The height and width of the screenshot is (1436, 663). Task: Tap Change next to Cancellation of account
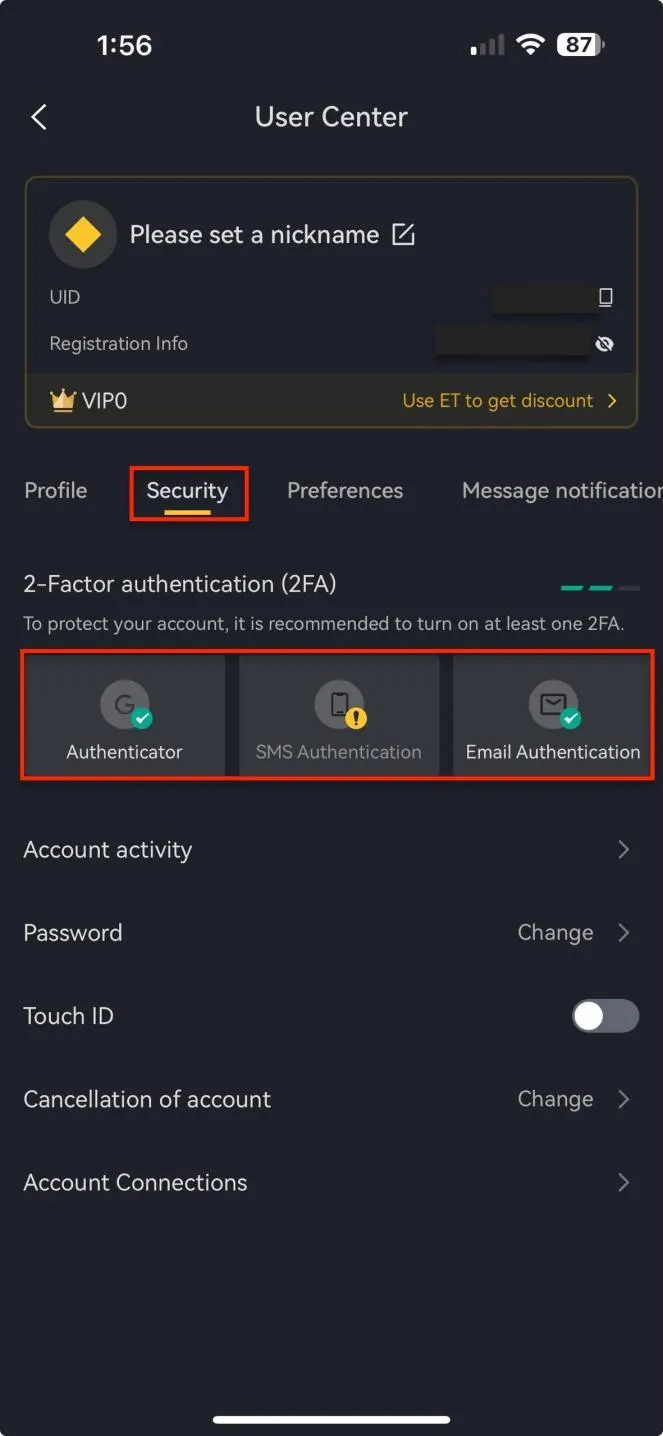point(555,1099)
